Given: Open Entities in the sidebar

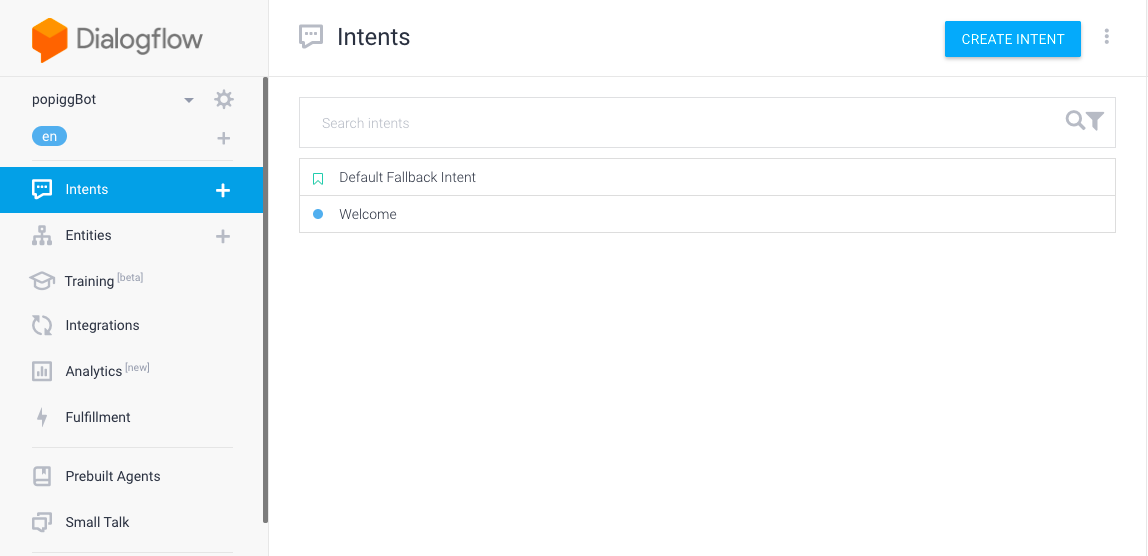Looking at the screenshot, I should (x=88, y=236).
